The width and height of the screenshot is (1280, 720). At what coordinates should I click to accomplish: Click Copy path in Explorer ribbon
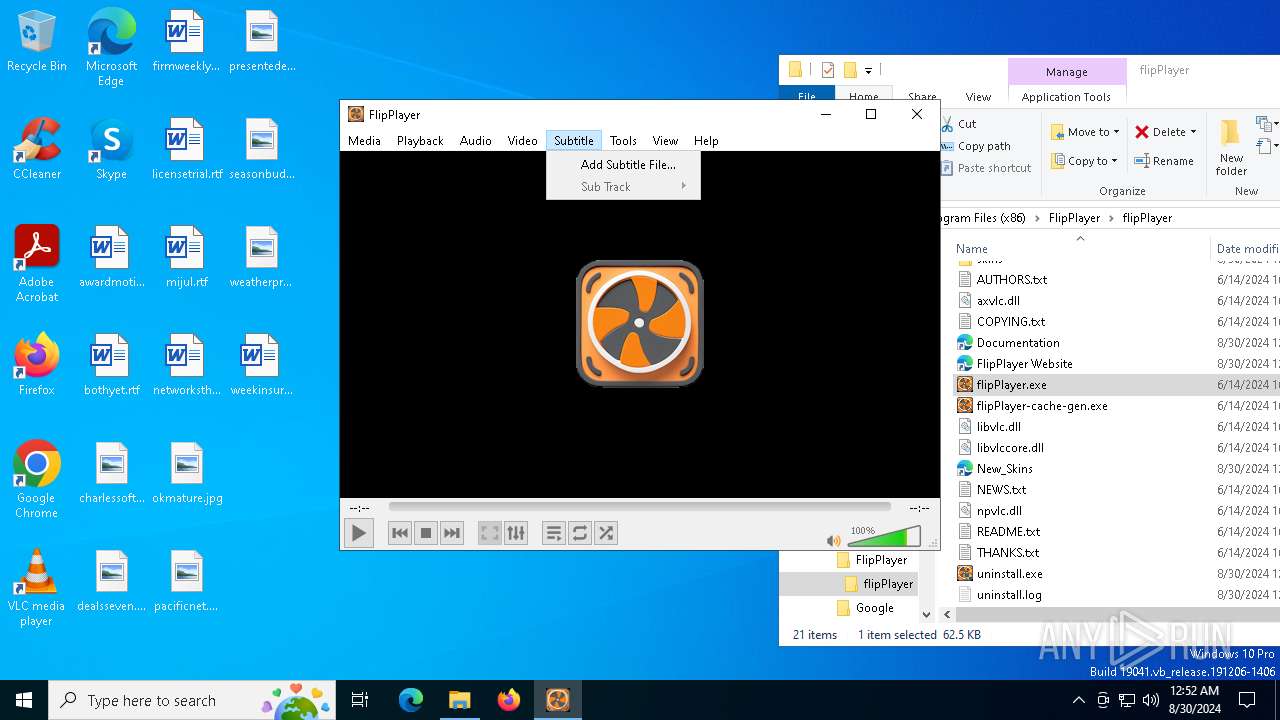pyautogui.click(x=975, y=146)
